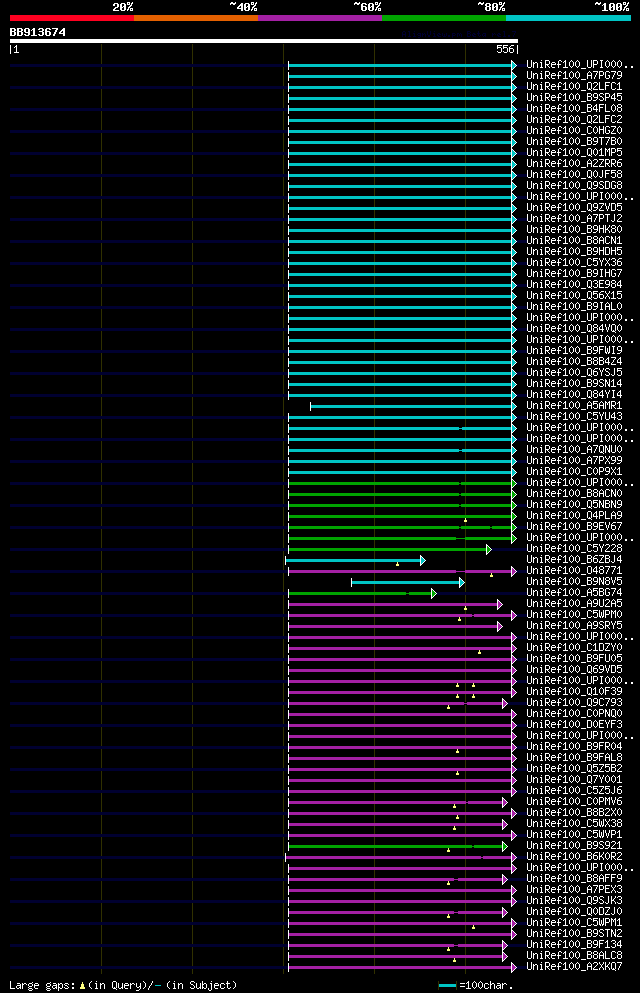Select the UniRef100_Q3E984 label
Image resolution: width=640 pixels, height=993 pixels.
click(574, 284)
